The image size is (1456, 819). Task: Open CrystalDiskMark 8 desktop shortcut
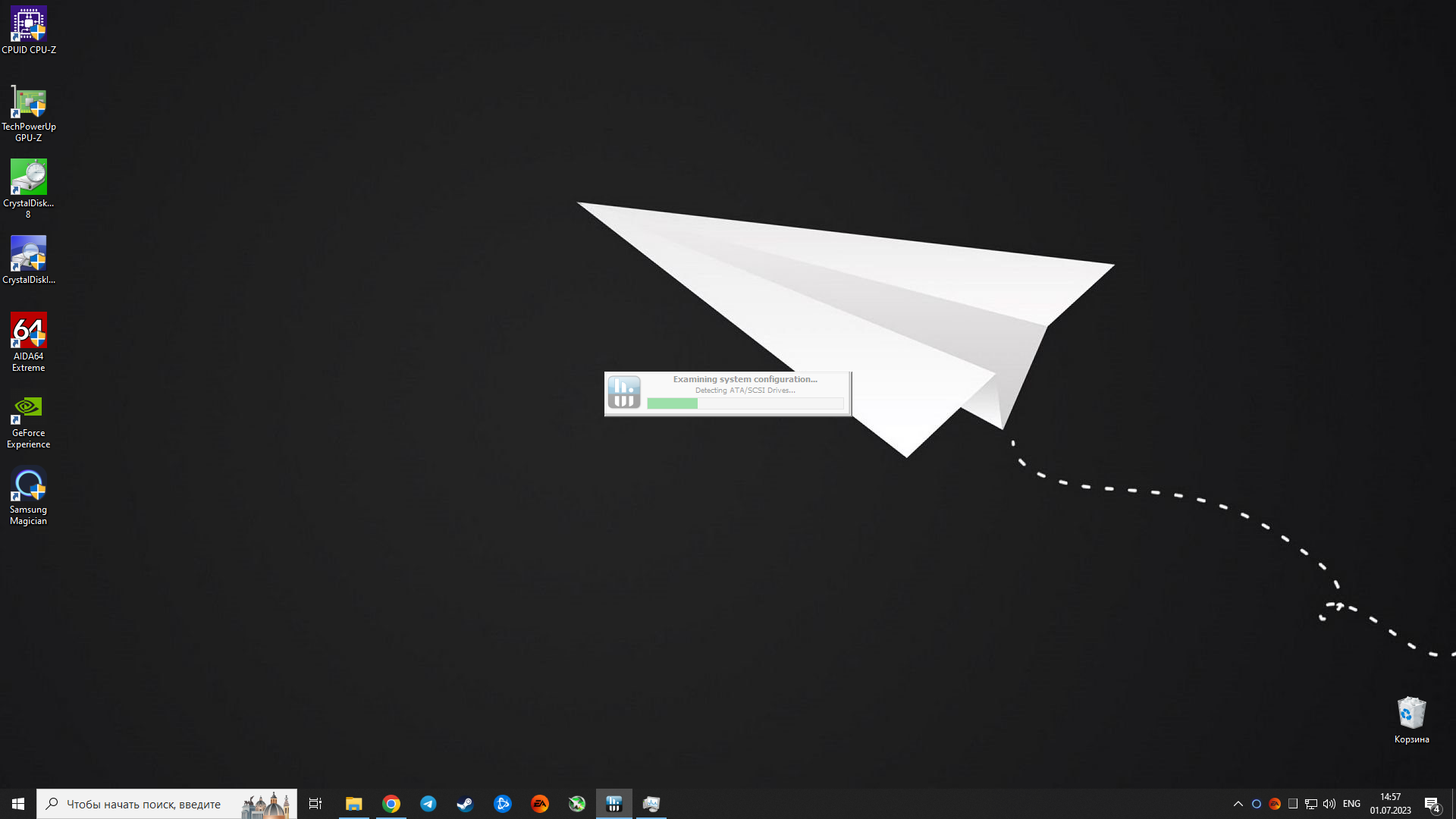point(29,179)
